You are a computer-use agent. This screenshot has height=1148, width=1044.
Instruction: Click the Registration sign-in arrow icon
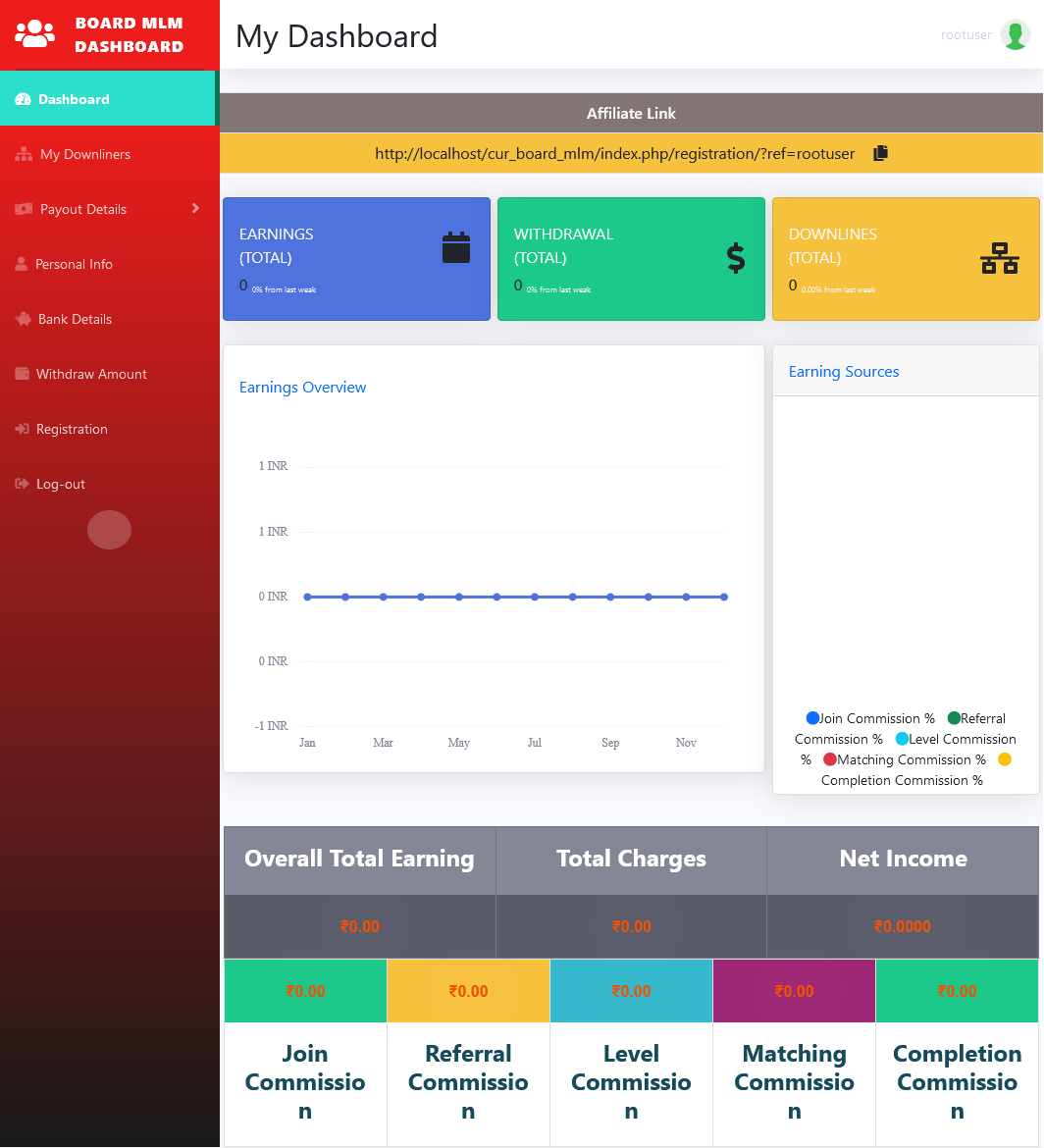click(x=22, y=429)
